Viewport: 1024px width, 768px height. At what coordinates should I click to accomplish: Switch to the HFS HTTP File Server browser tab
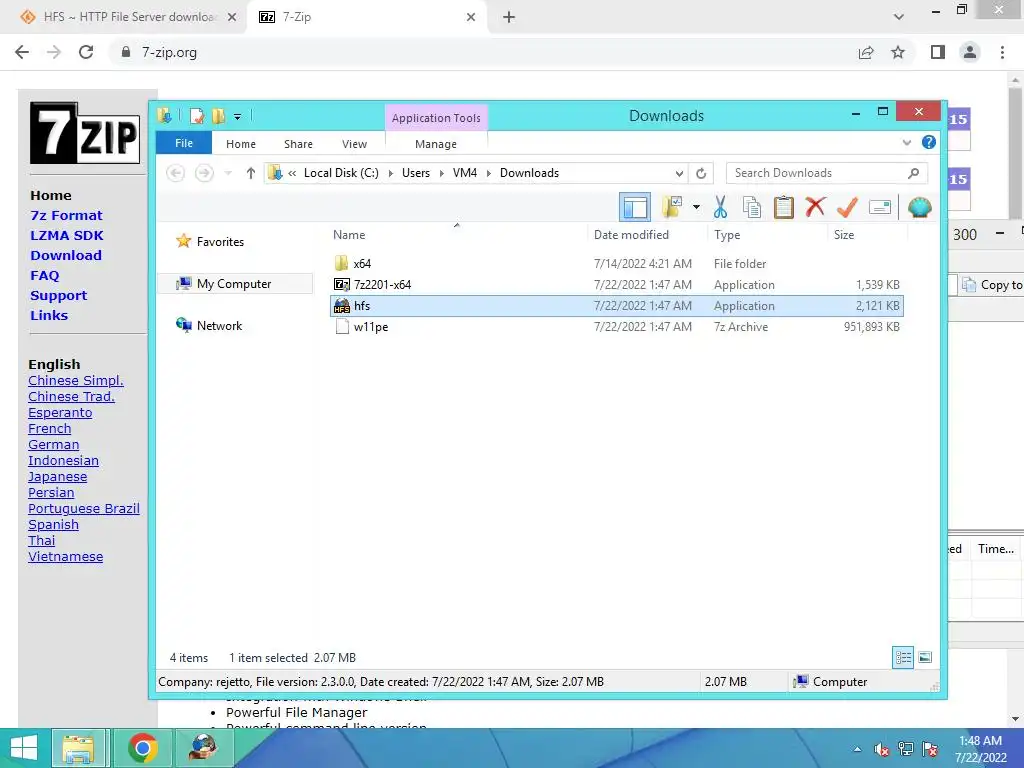click(x=127, y=17)
